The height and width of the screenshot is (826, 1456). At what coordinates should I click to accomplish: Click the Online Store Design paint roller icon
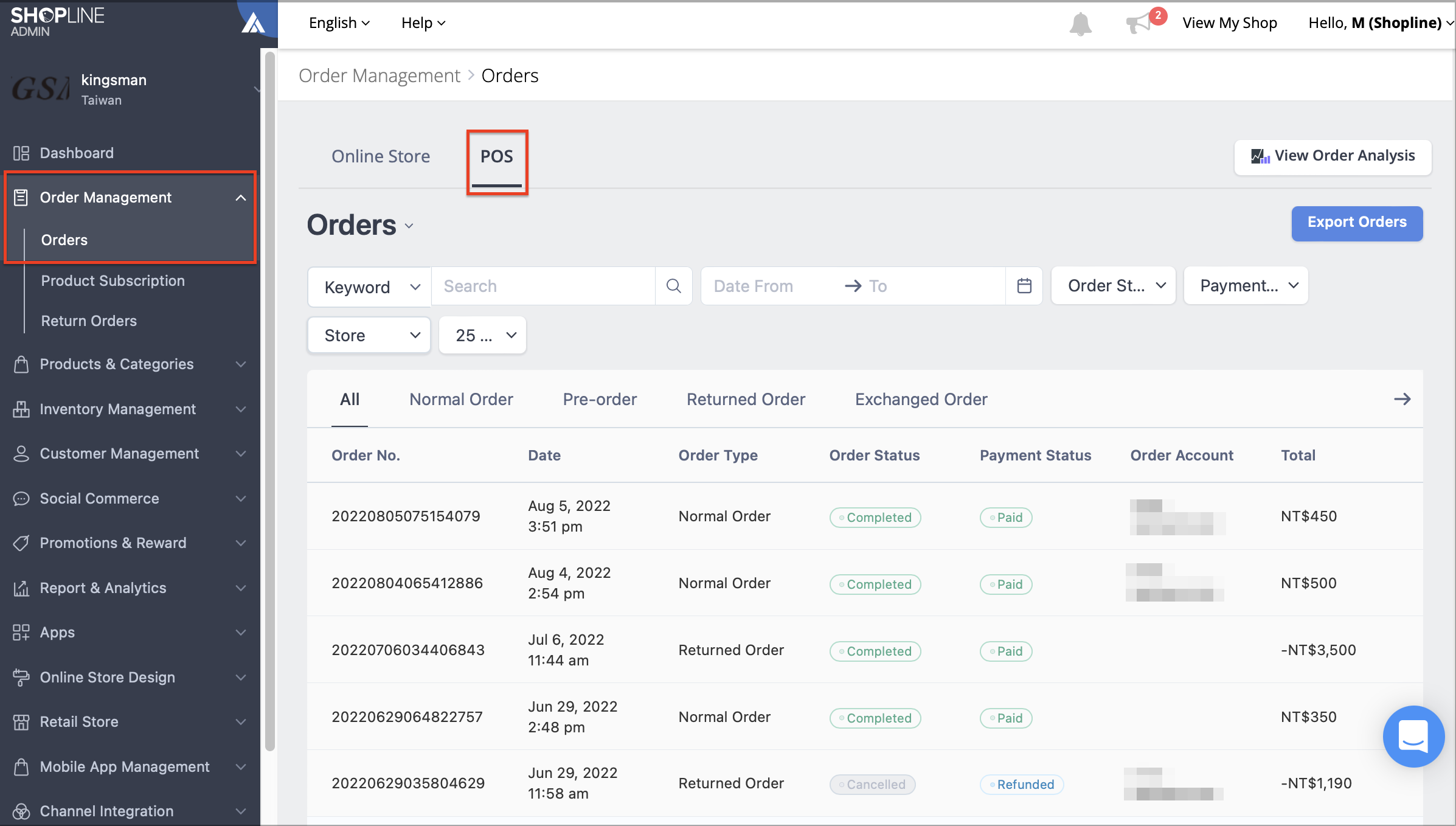pyautogui.click(x=21, y=678)
